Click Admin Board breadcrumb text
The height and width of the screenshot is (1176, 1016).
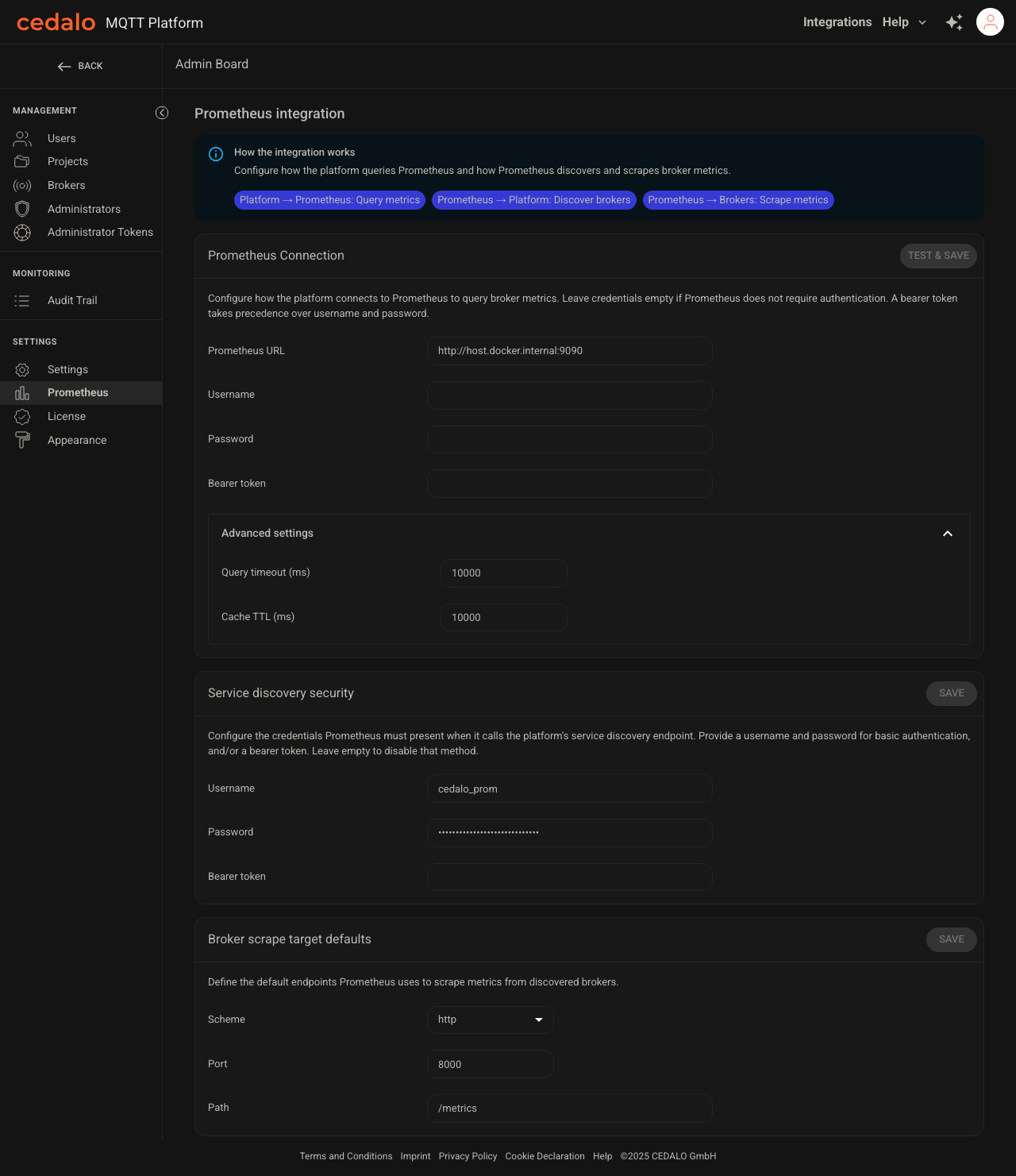pos(212,64)
